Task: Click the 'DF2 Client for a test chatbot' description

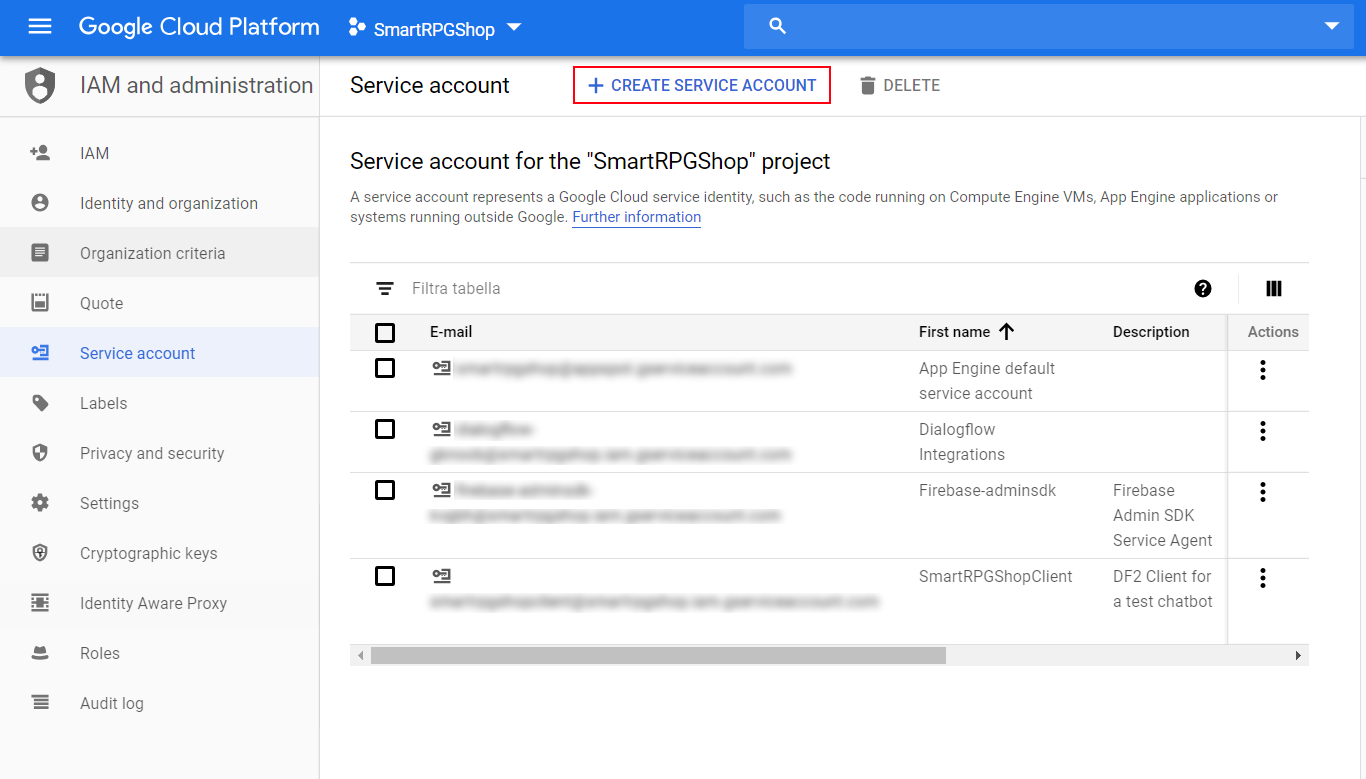Action: (x=1163, y=589)
